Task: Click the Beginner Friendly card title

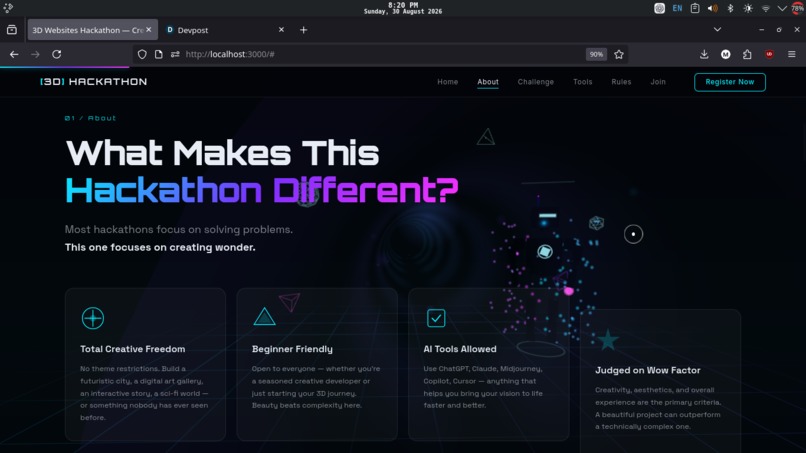Action: click(x=292, y=349)
